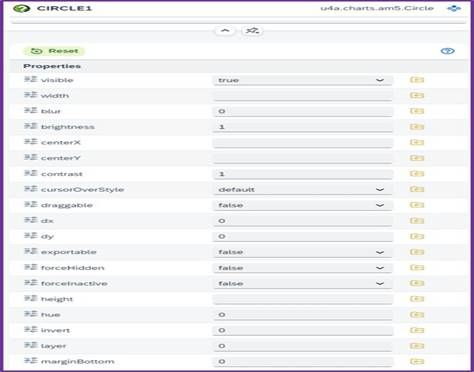Click the binding icon for height
474x372 pixels.
(417, 299)
